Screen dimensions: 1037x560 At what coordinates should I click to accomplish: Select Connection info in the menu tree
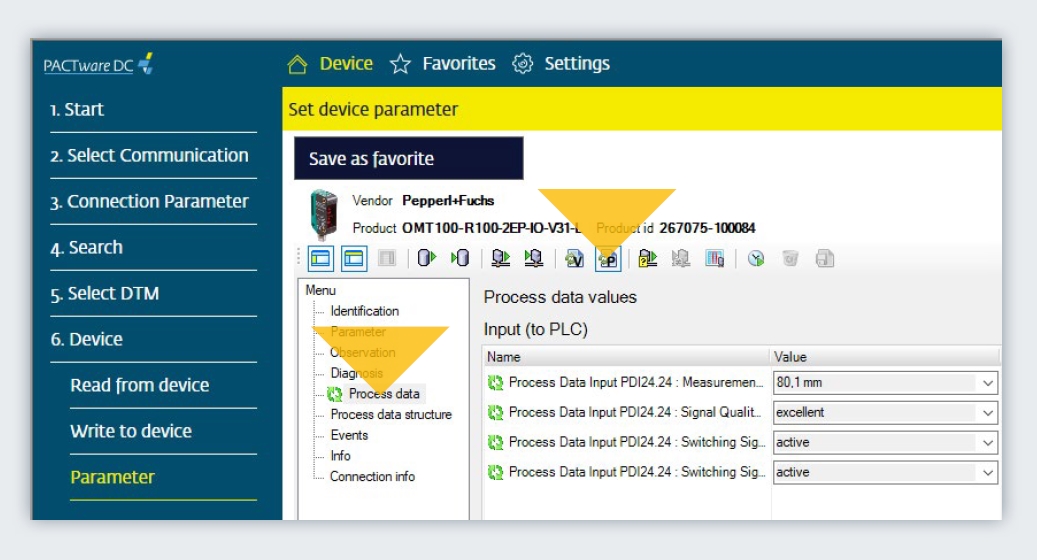coord(372,476)
